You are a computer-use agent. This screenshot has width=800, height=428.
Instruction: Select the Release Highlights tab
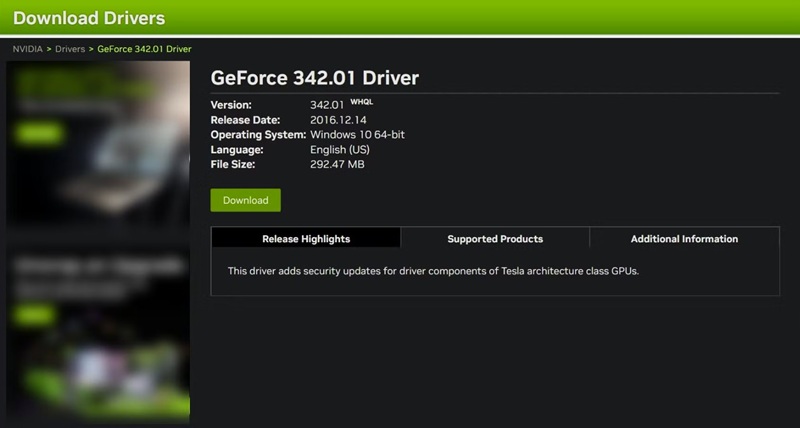(306, 239)
